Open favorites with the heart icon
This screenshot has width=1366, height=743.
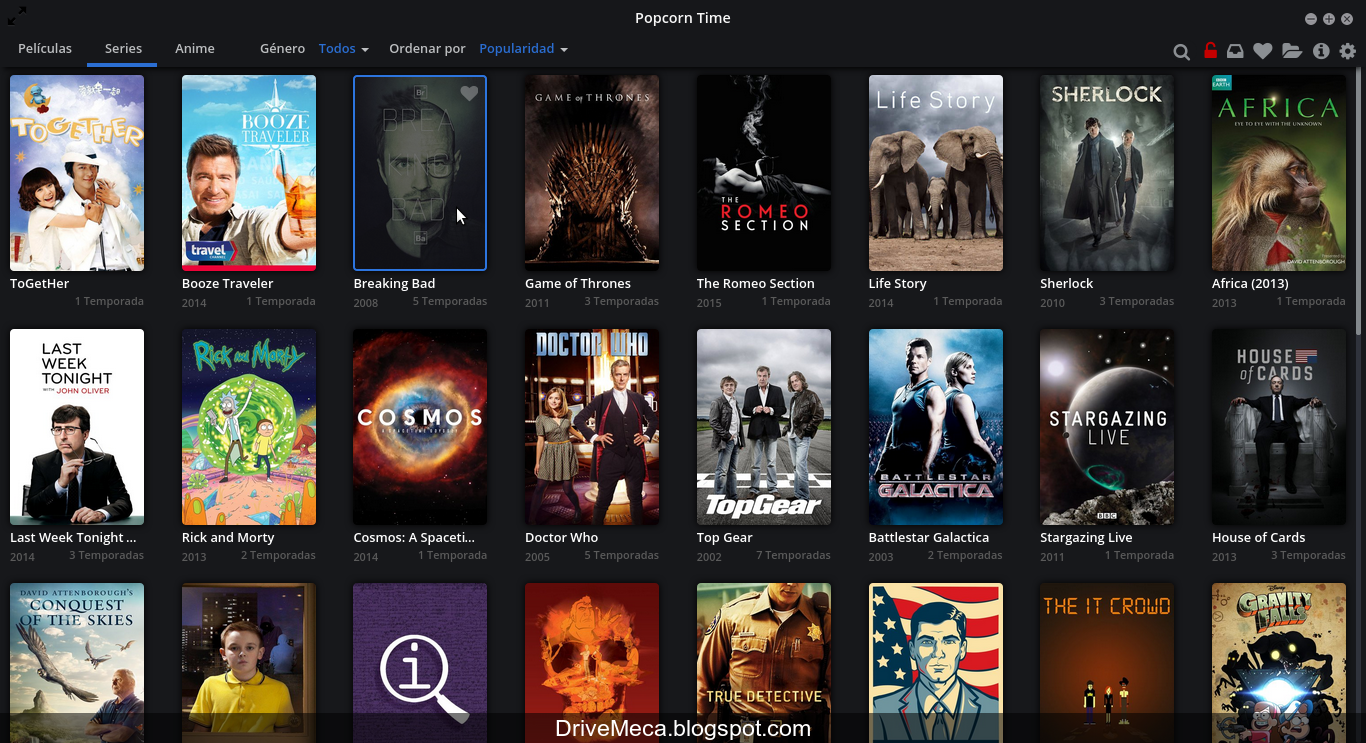(1263, 51)
